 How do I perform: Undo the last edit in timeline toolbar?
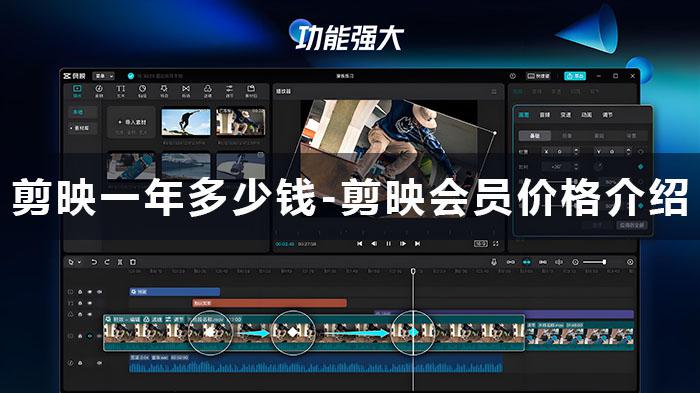coord(94,262)
